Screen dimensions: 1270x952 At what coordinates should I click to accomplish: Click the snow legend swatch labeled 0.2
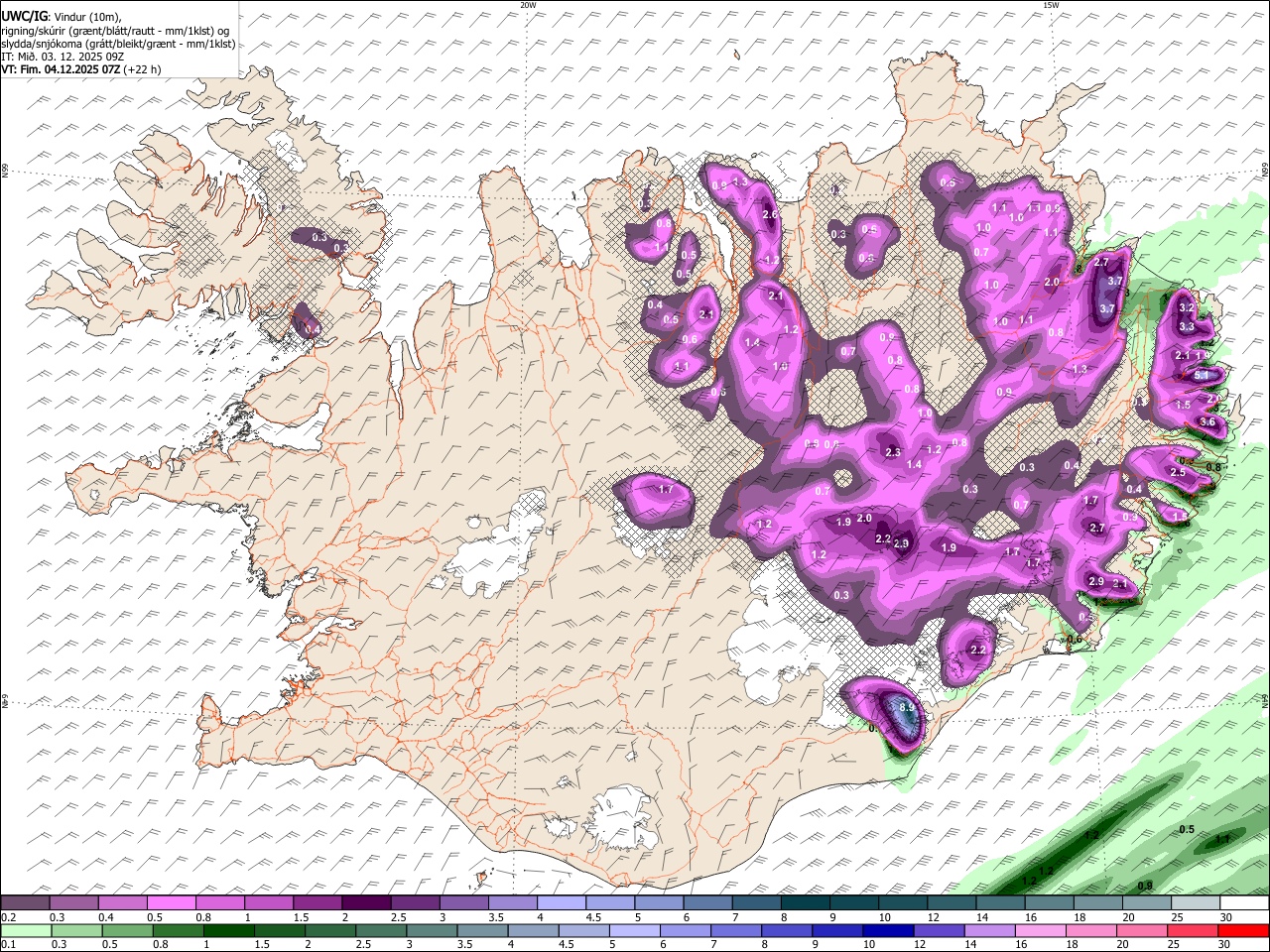(x=25, y=903)
